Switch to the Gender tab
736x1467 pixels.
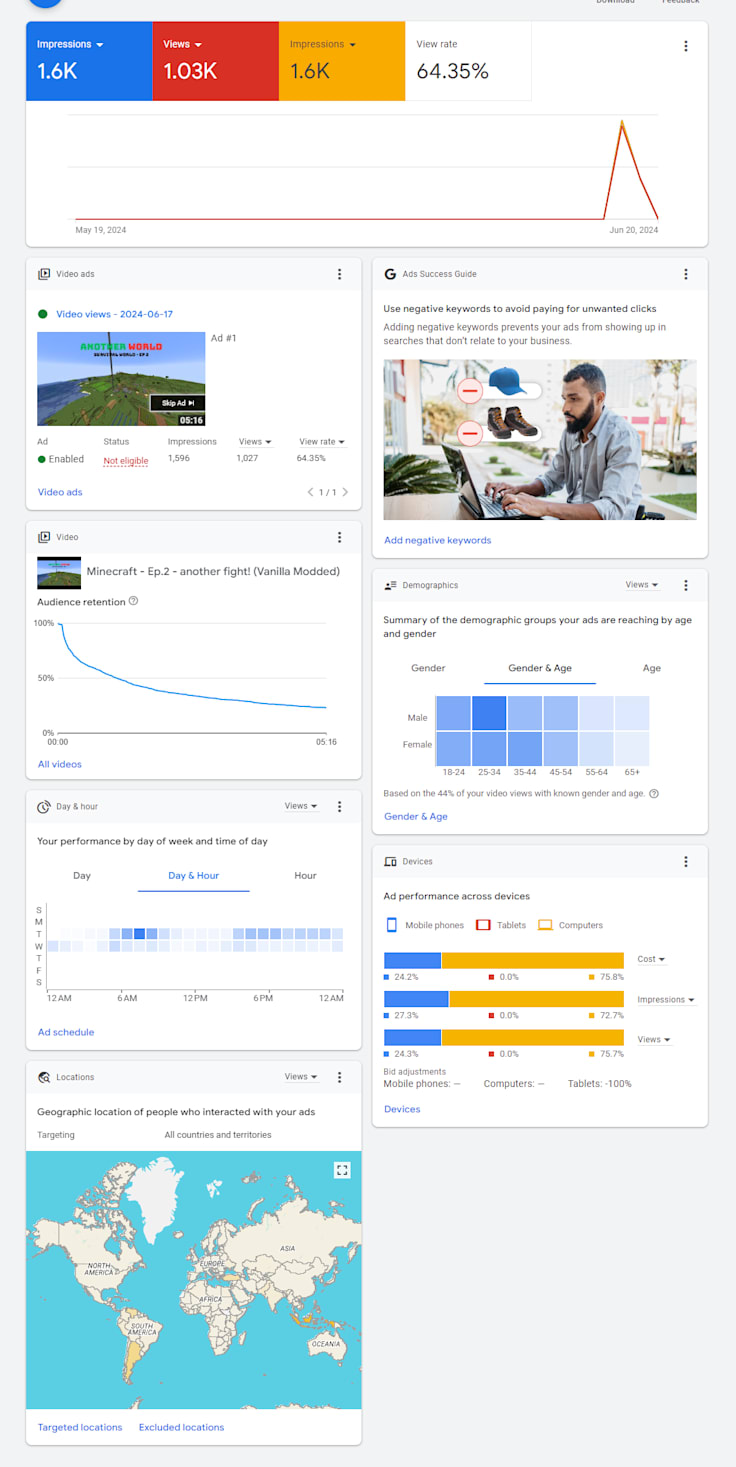click(428, 668)
